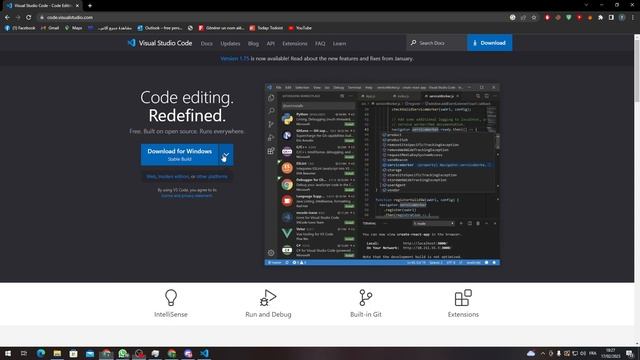Open the Extensions nav link
This screenshot has width=640, height=360.
pyautogui.click(x=295, y=43)
